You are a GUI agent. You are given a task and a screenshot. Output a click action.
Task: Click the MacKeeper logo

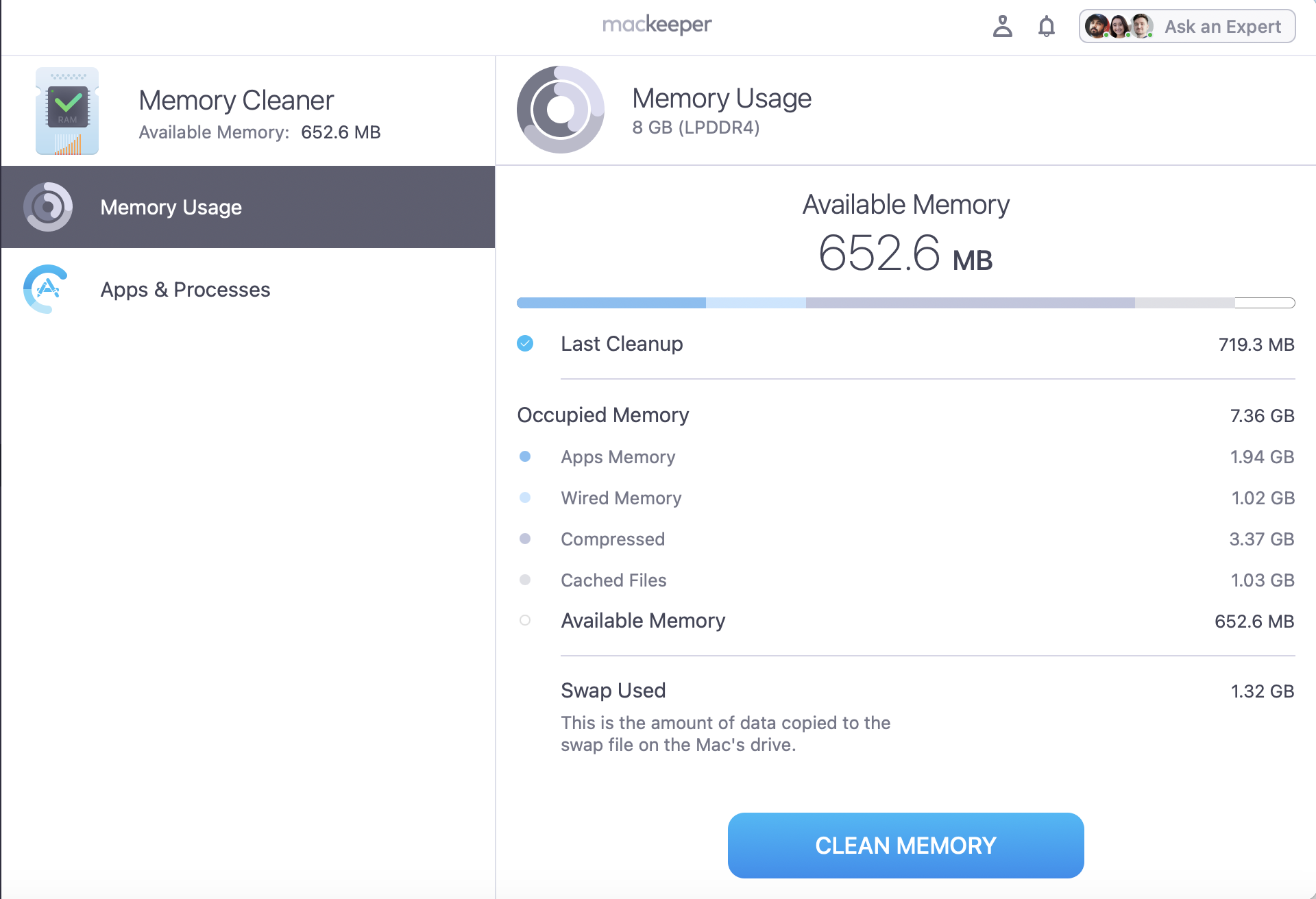(x=656, y=25)
